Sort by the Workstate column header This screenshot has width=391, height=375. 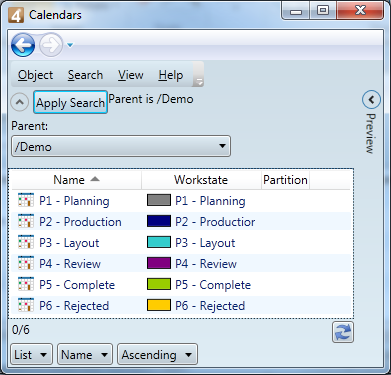click(201, 180)
